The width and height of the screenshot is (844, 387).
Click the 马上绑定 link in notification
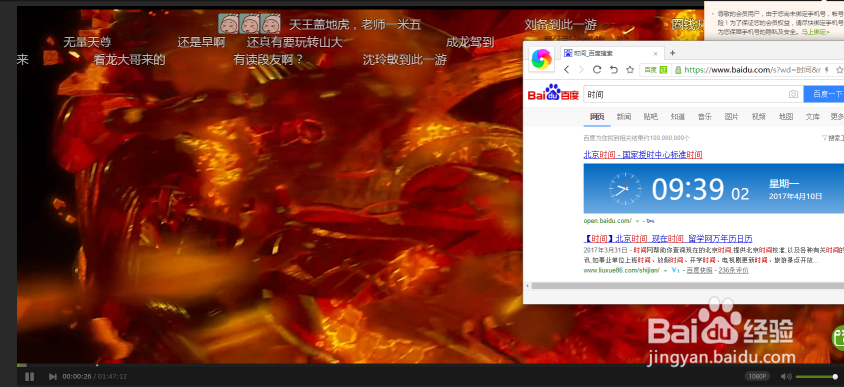(x=815, y=32)
